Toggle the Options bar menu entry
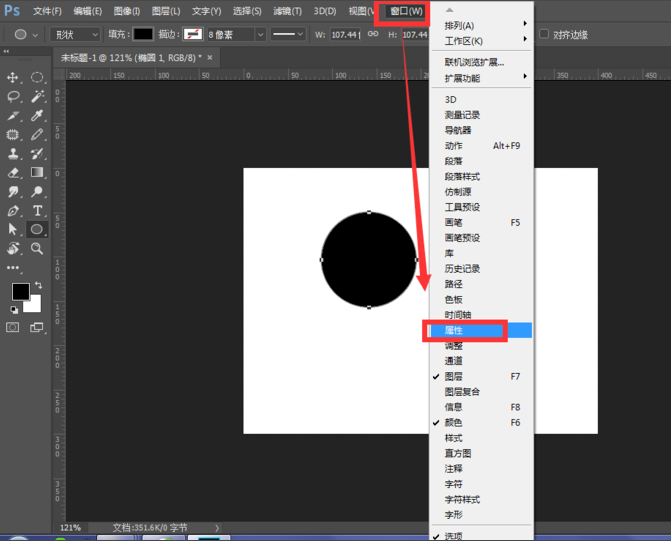The height and width of the screenshot is (541, 671). [x=481, y=535]
